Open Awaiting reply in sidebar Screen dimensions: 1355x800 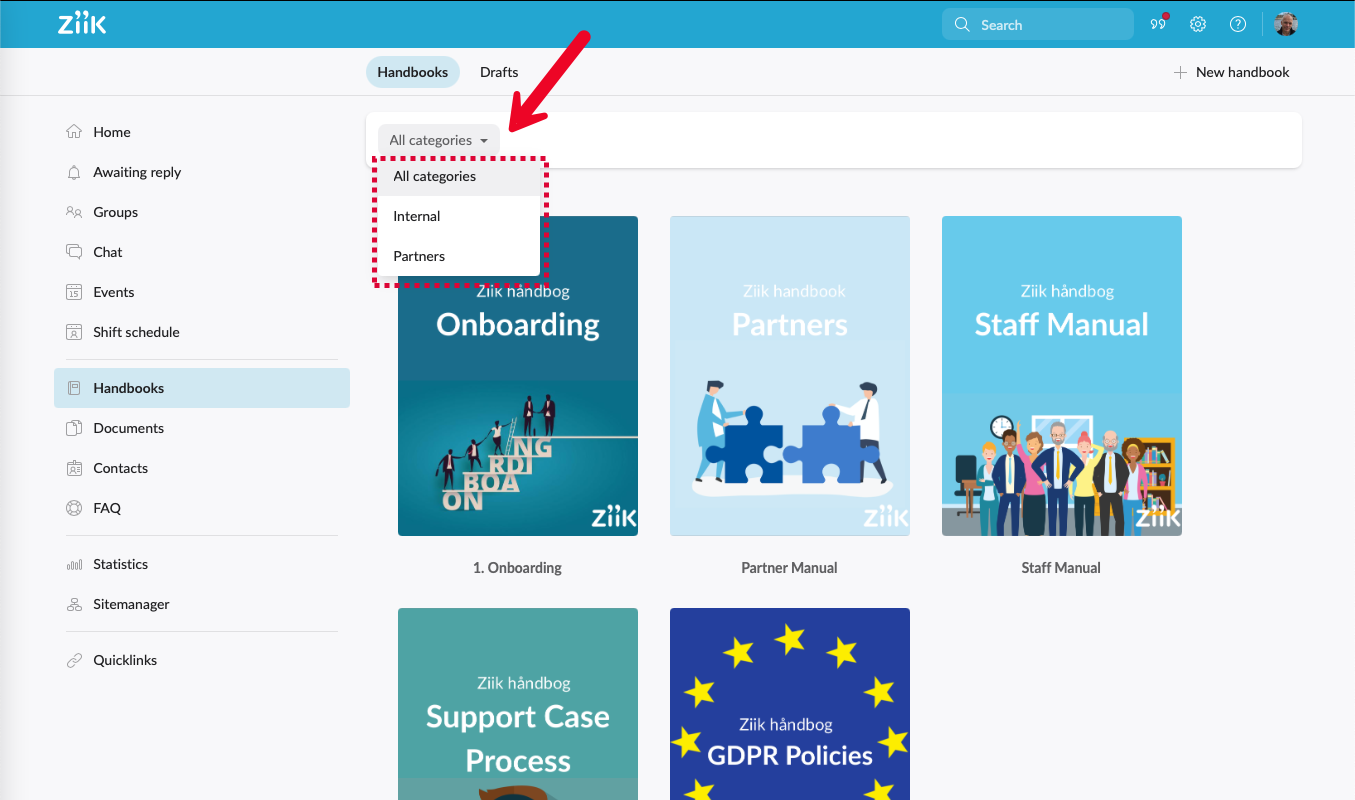pyautogui.click(x=202, y=172)
